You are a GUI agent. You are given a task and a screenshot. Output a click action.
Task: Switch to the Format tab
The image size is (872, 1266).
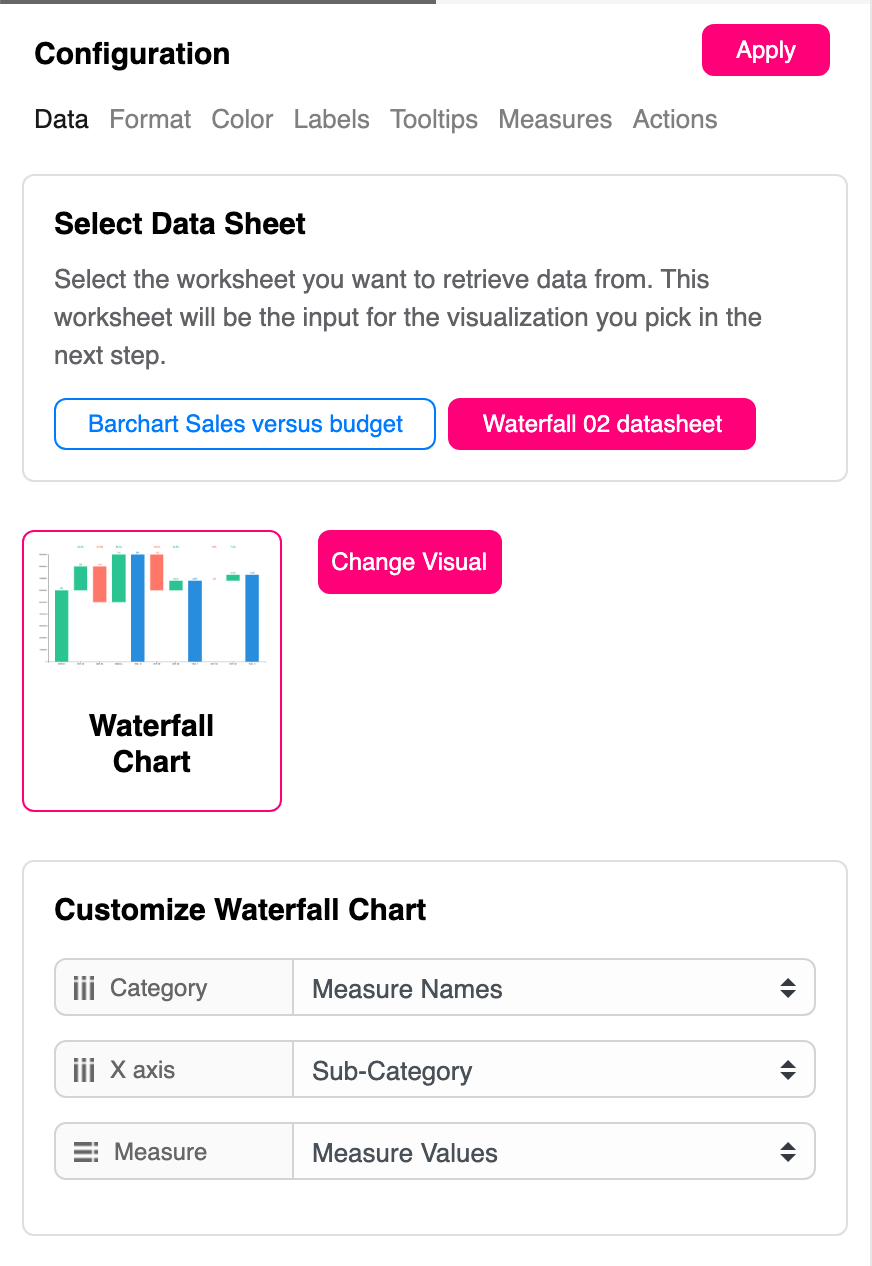point(150,120)
